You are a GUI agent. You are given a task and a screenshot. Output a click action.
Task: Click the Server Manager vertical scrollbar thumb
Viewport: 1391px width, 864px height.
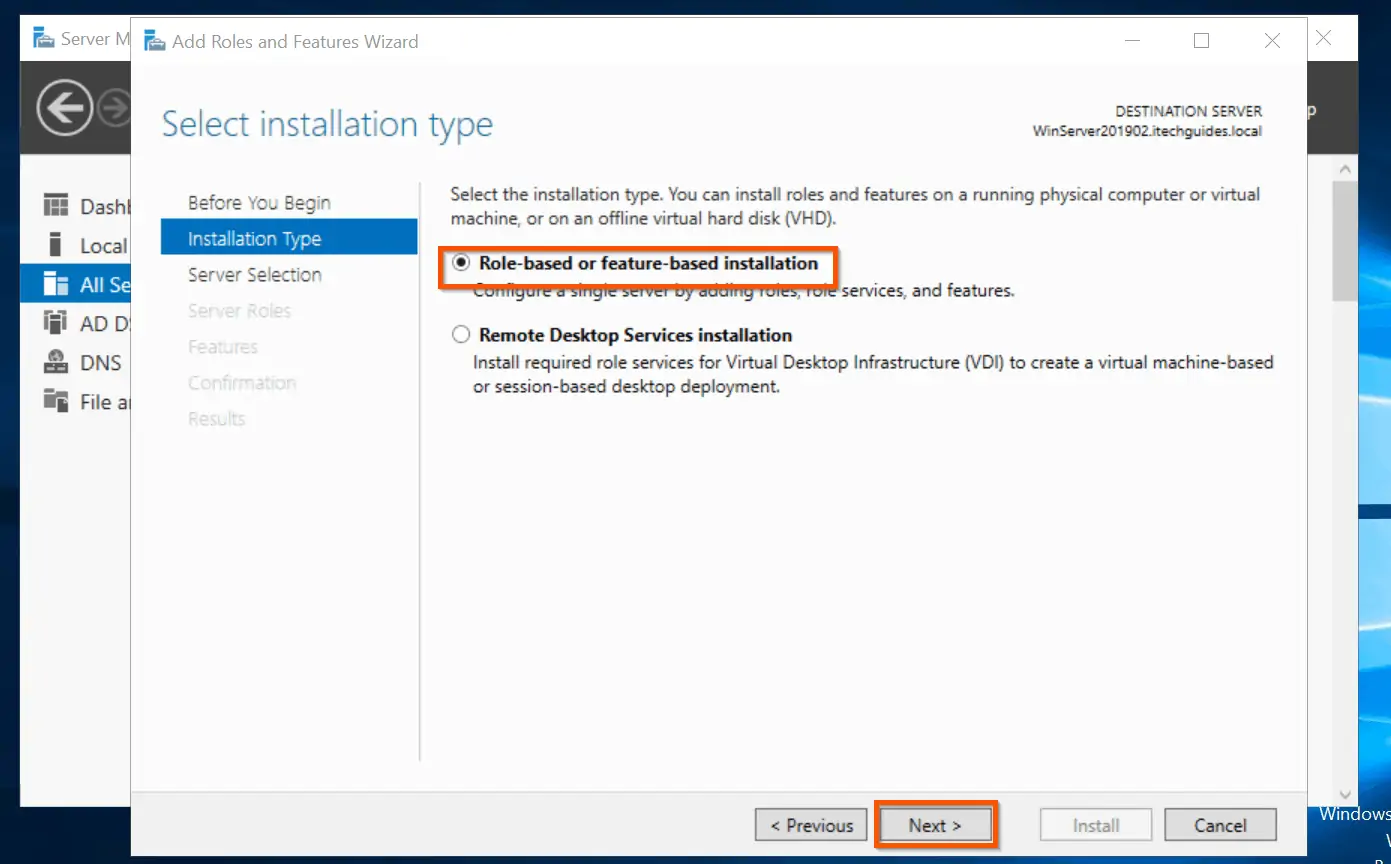tap(1345, 241)
